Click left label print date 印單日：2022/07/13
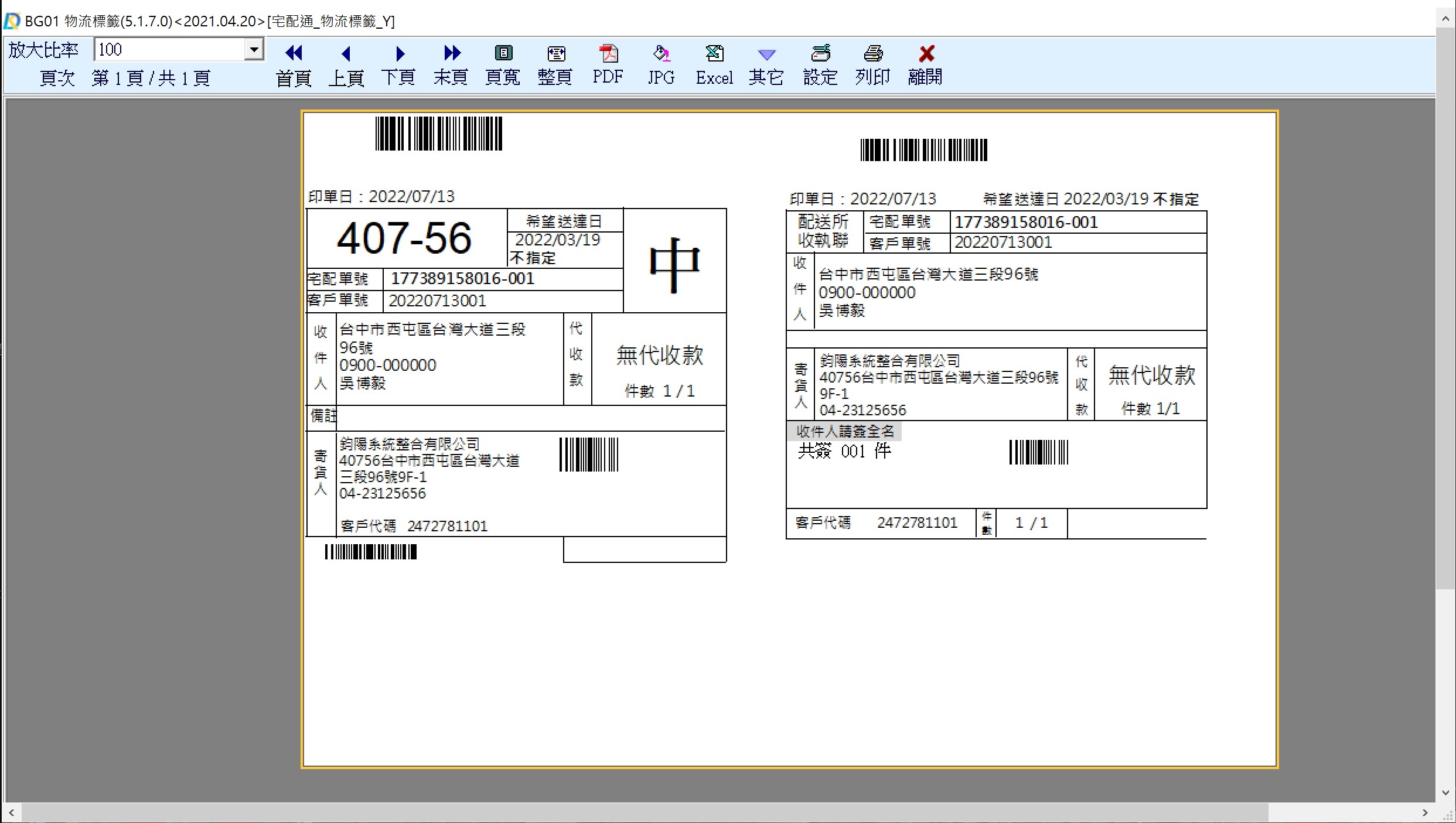 tap(381, 197)
